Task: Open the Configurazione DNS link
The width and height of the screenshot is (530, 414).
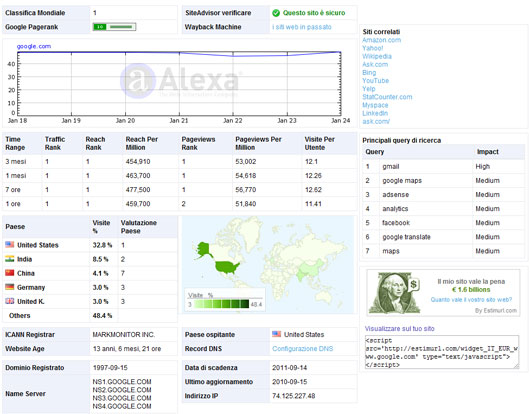Action: 303,348
